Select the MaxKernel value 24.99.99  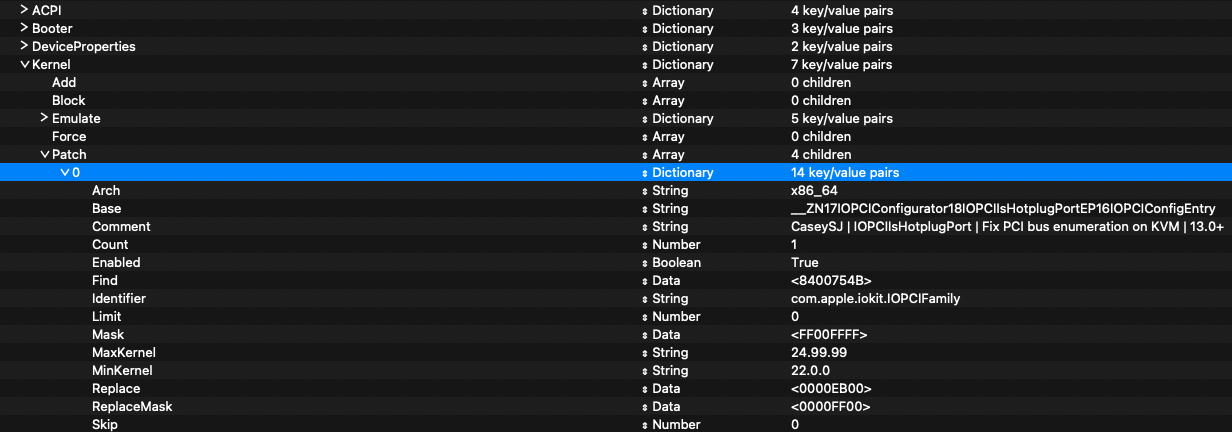point(817,352)
